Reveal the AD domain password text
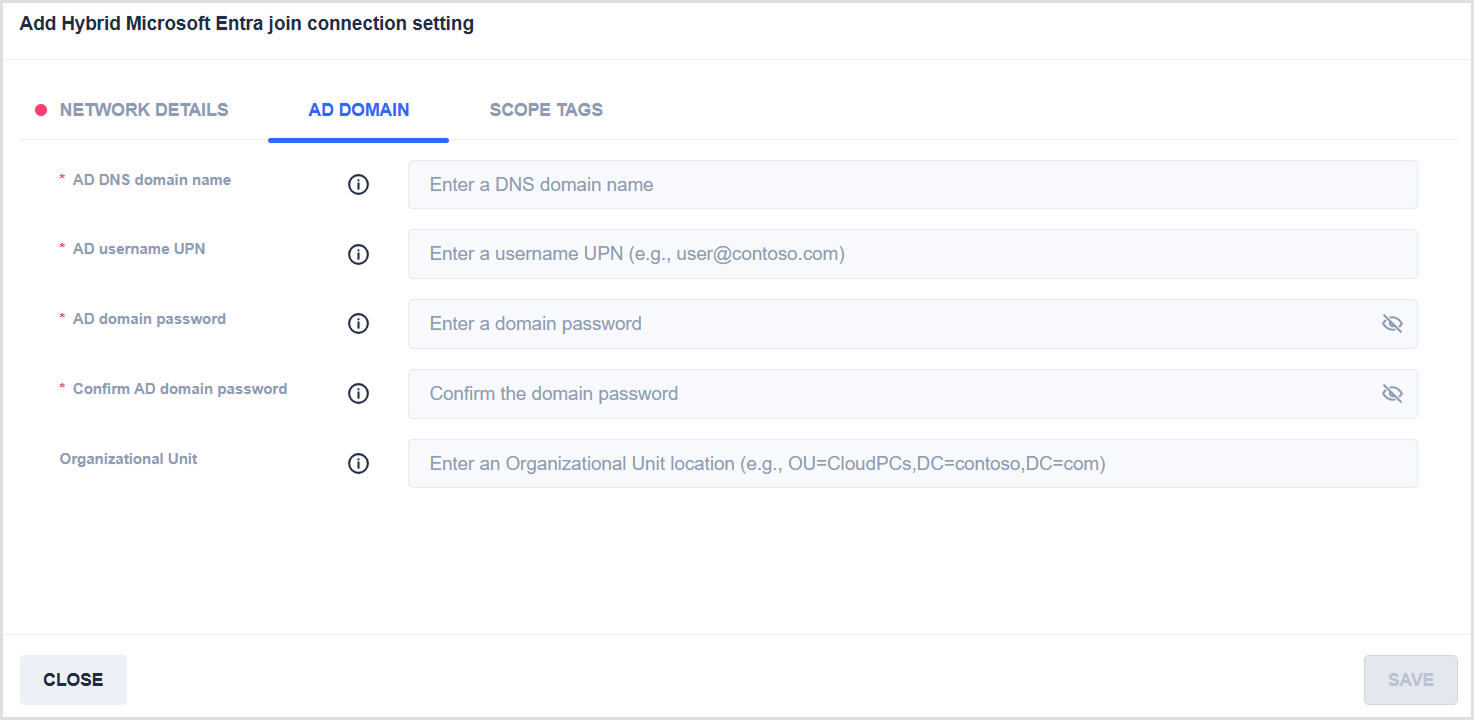The height and width of the screenshot is (720, 1474). tap(1392, 324)
